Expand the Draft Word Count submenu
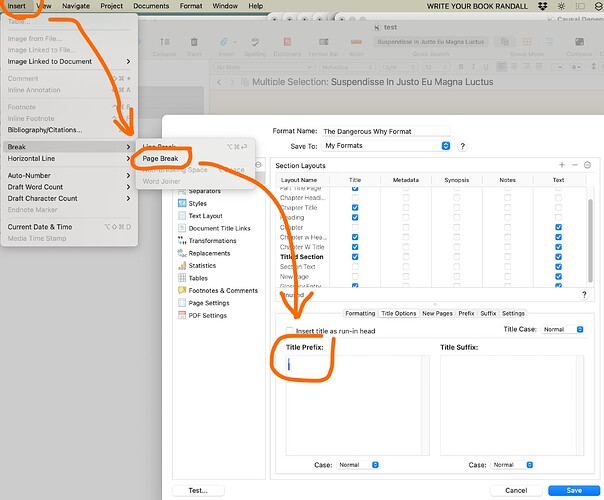604x500 pixels. pyautogui.click(x=69, y=187)
